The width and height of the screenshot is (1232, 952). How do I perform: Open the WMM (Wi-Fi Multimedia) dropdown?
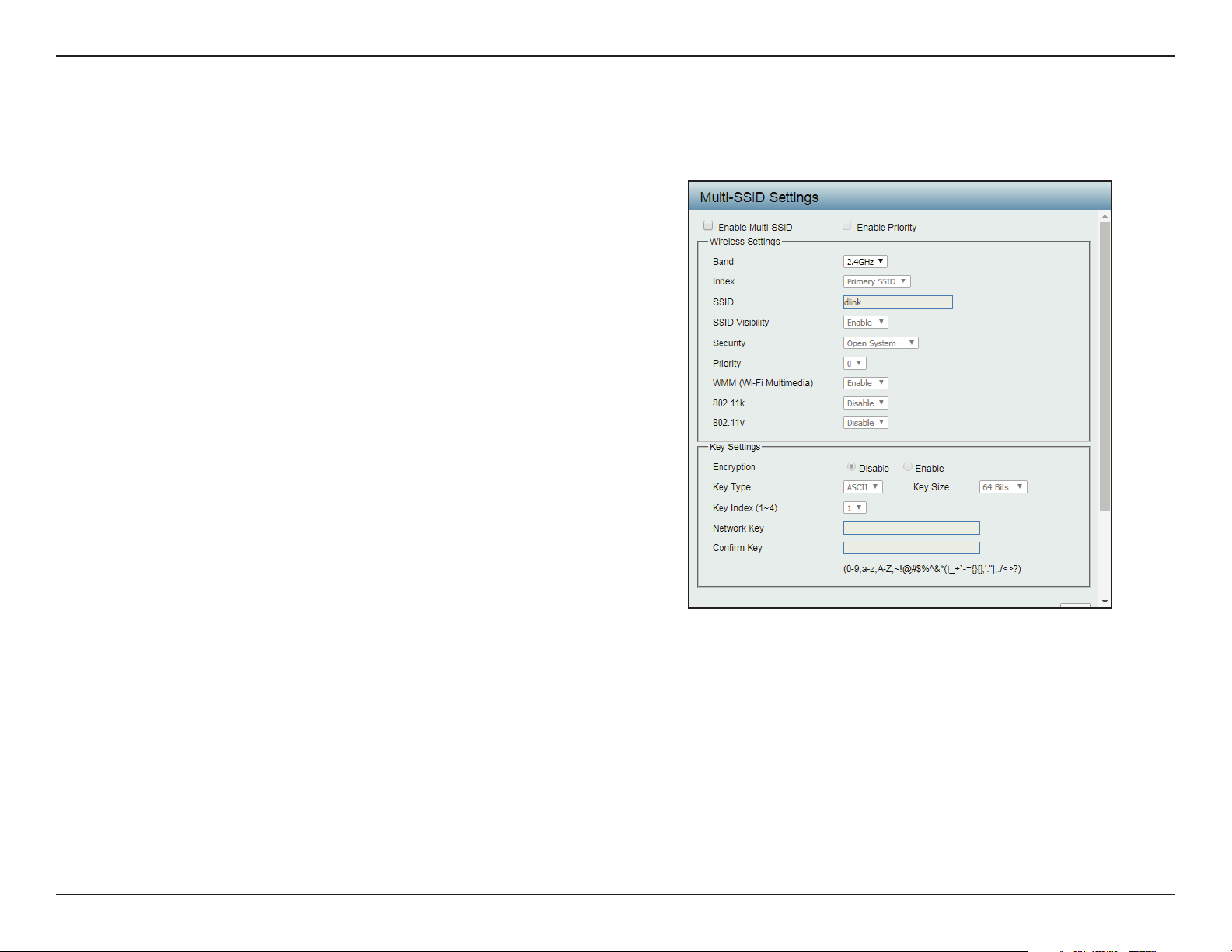[x=866, y=383]
